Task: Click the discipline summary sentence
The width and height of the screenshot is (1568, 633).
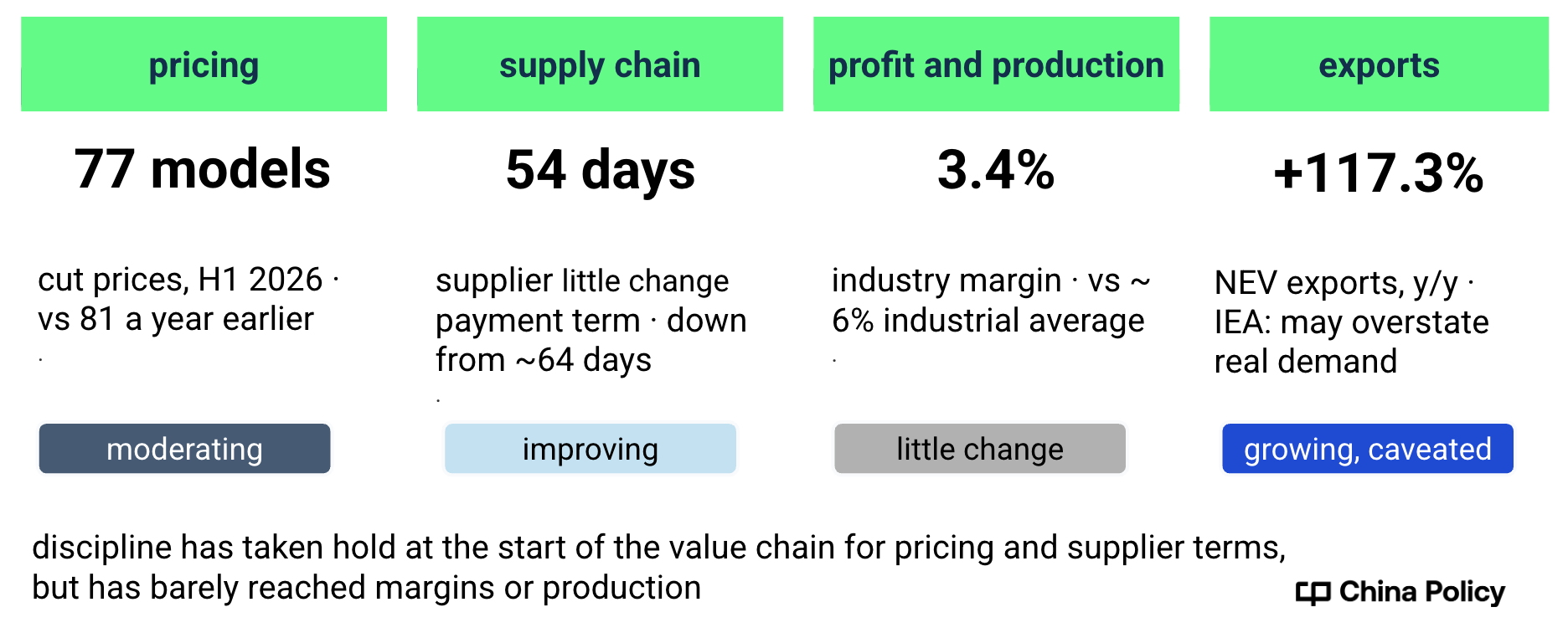Action: [658, 568]
